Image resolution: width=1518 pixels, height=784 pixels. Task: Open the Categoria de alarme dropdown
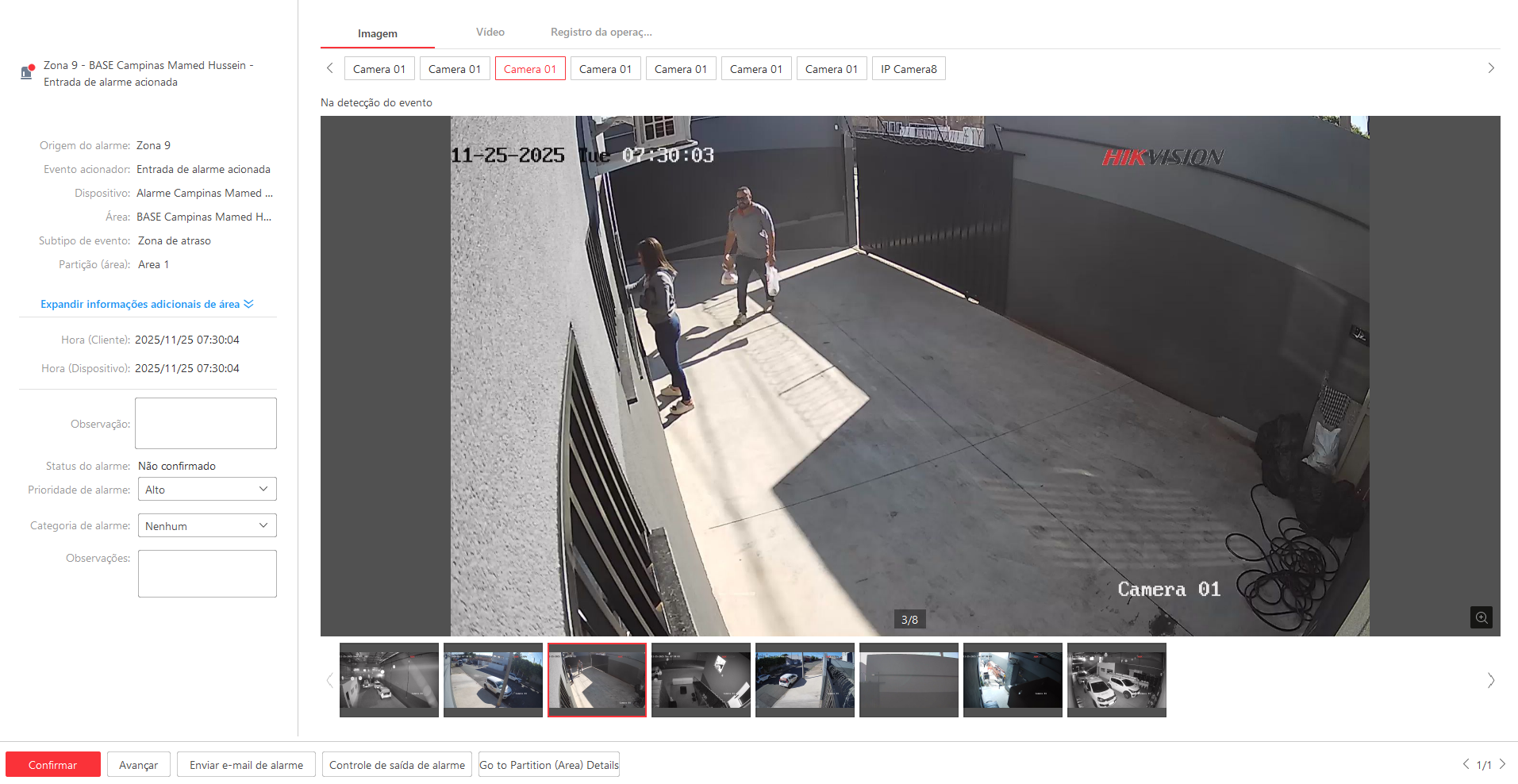(x=207, y=526)
